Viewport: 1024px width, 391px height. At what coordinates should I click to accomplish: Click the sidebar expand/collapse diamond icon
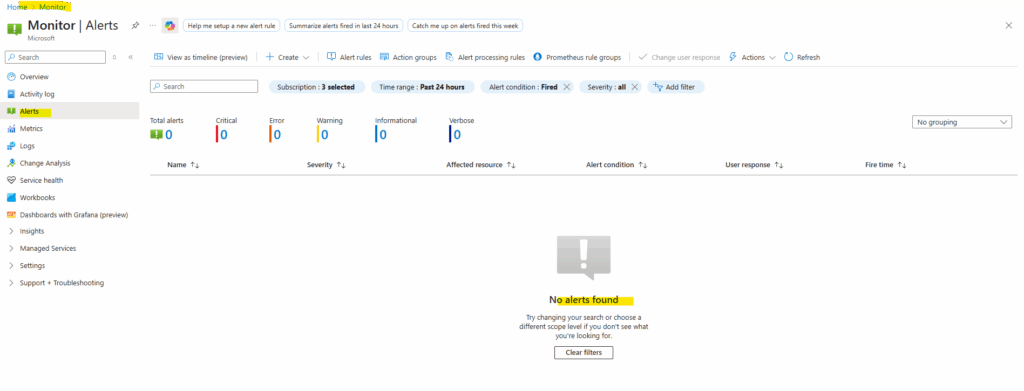click(x=114, y=57)
